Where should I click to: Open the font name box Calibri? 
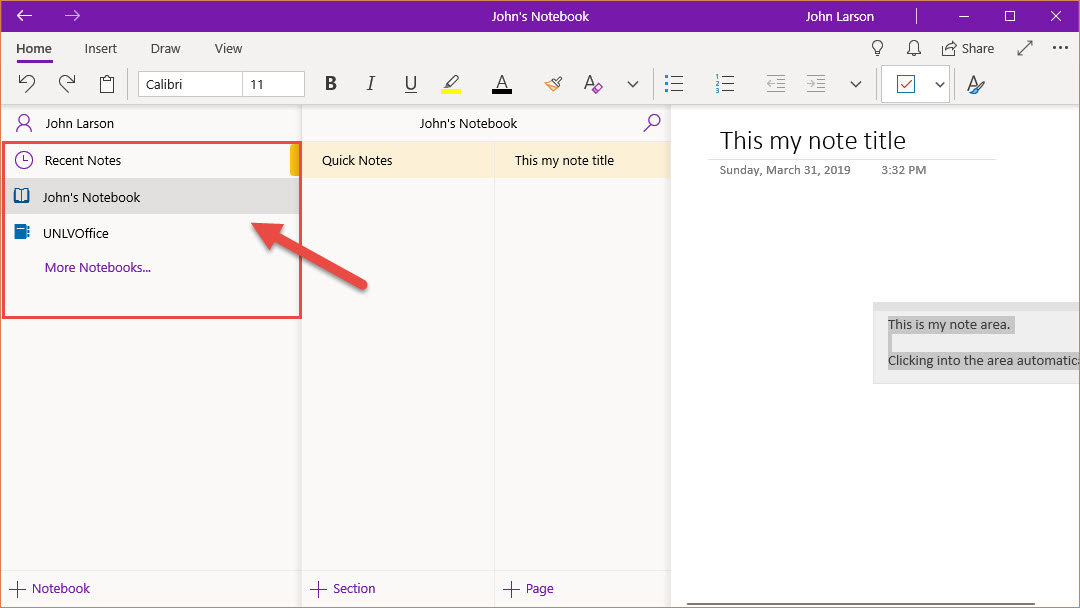190,84
